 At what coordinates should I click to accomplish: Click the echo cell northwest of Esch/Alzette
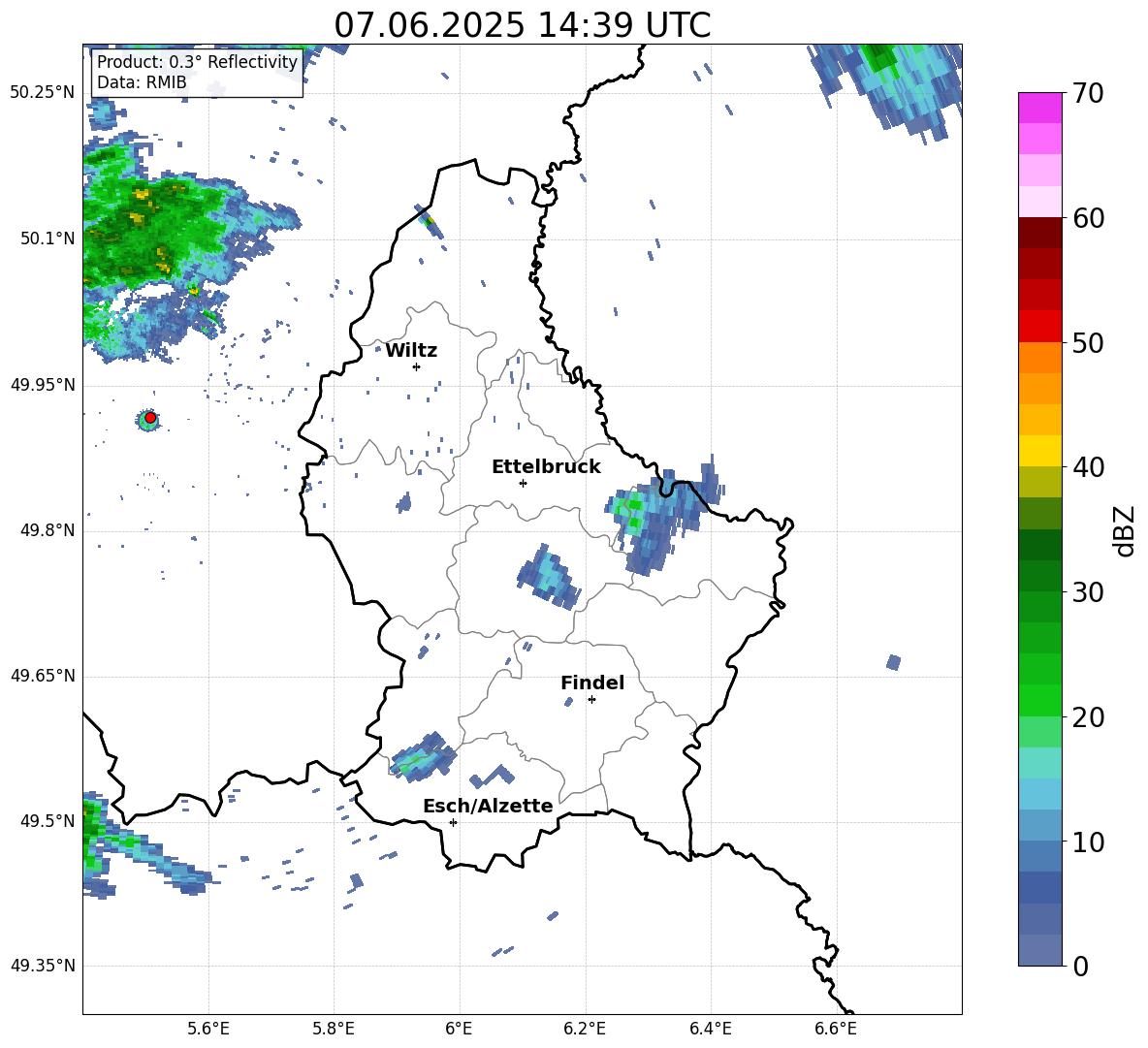(423, 755)
